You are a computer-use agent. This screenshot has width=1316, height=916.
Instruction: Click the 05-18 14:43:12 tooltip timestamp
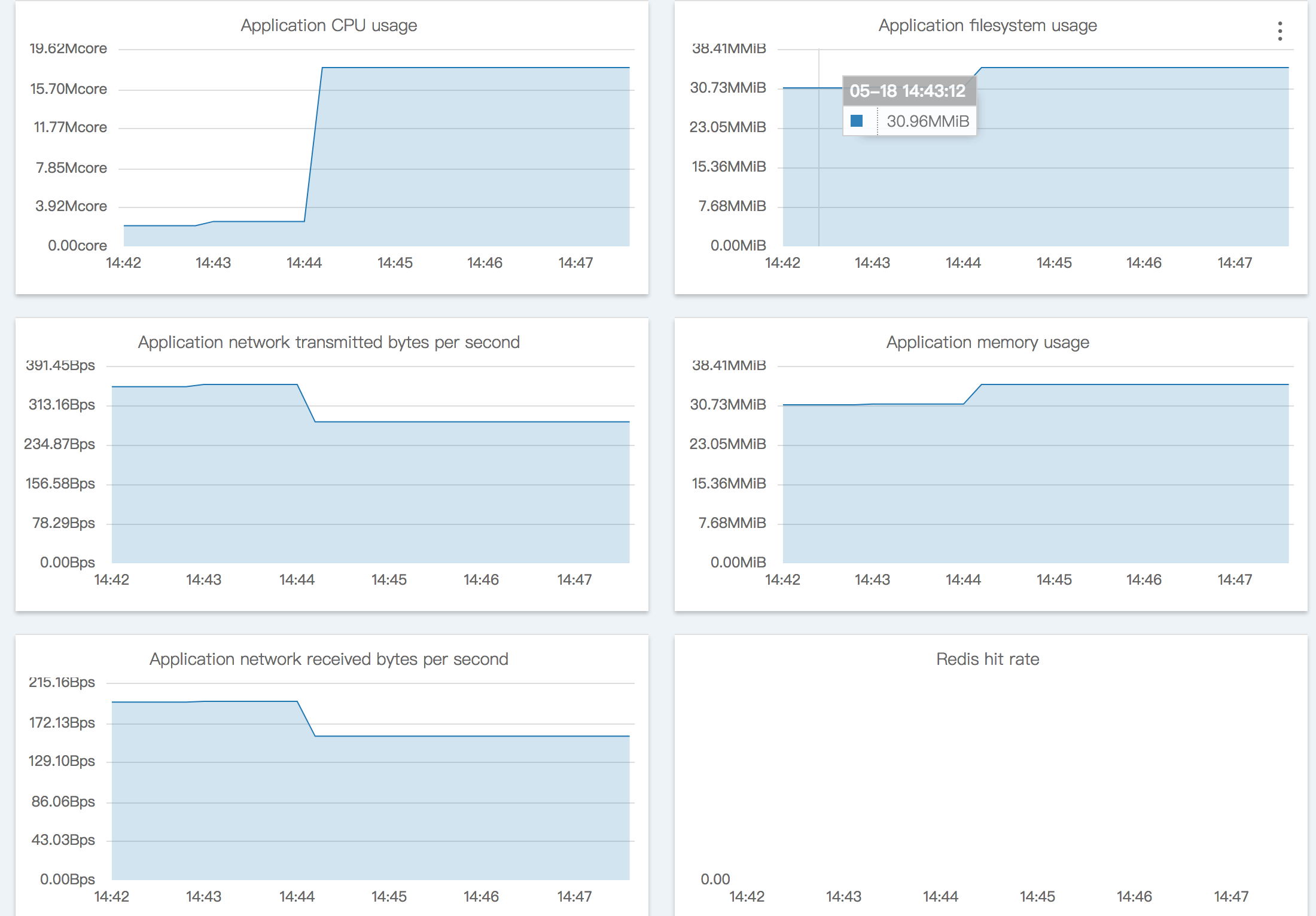click(x=907, y=91)
